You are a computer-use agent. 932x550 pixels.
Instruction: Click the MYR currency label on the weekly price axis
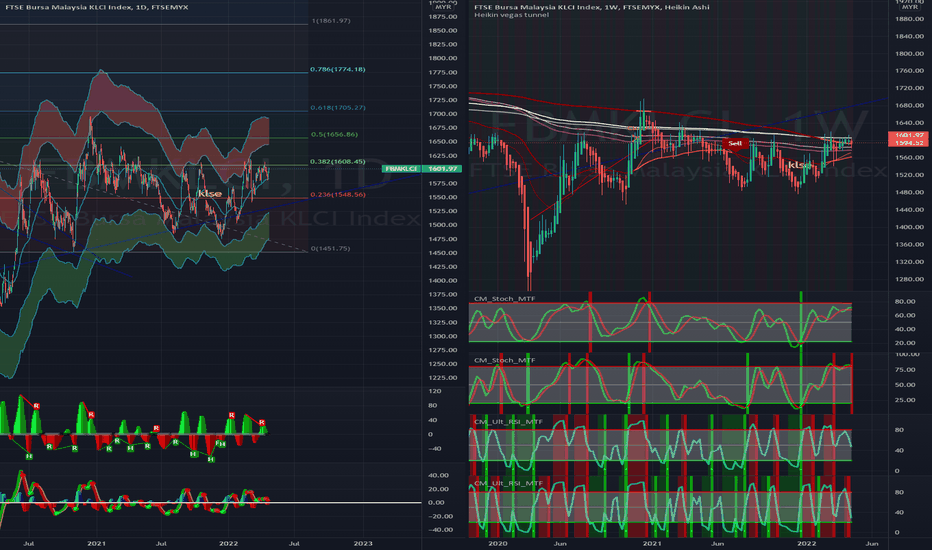910,7
